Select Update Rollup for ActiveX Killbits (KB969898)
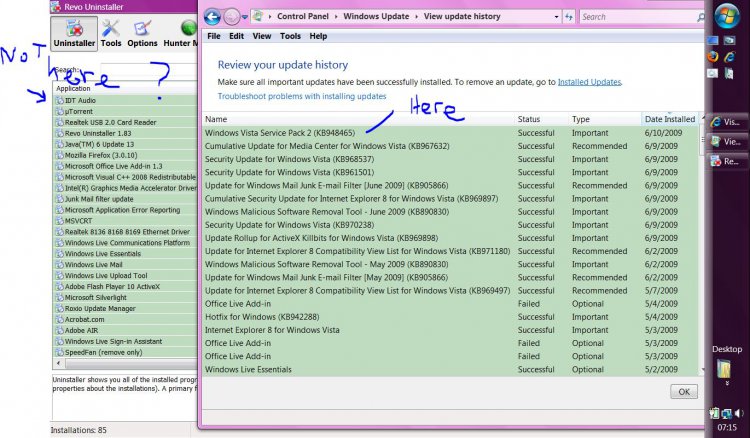This screenshot has width=750, height=438. 450,238
